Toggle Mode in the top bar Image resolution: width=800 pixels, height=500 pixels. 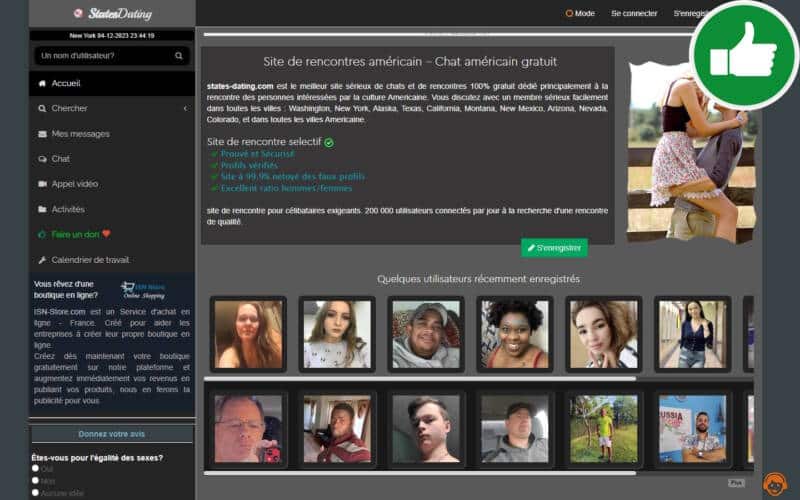[x=580, y=13]
